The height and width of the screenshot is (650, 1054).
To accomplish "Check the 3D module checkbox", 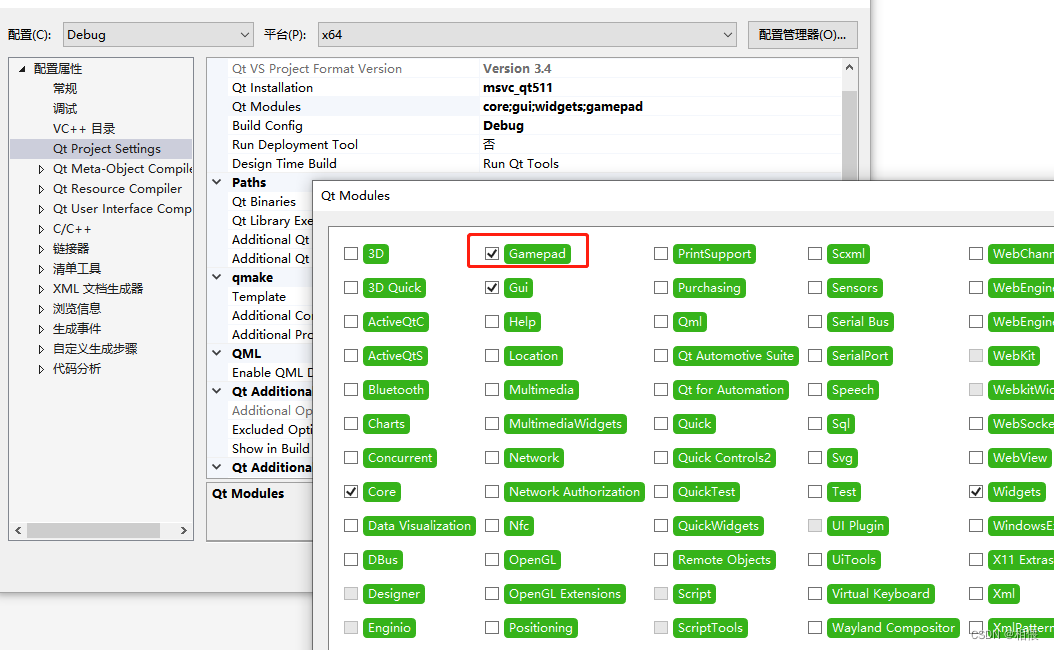I will coord(351,253).
